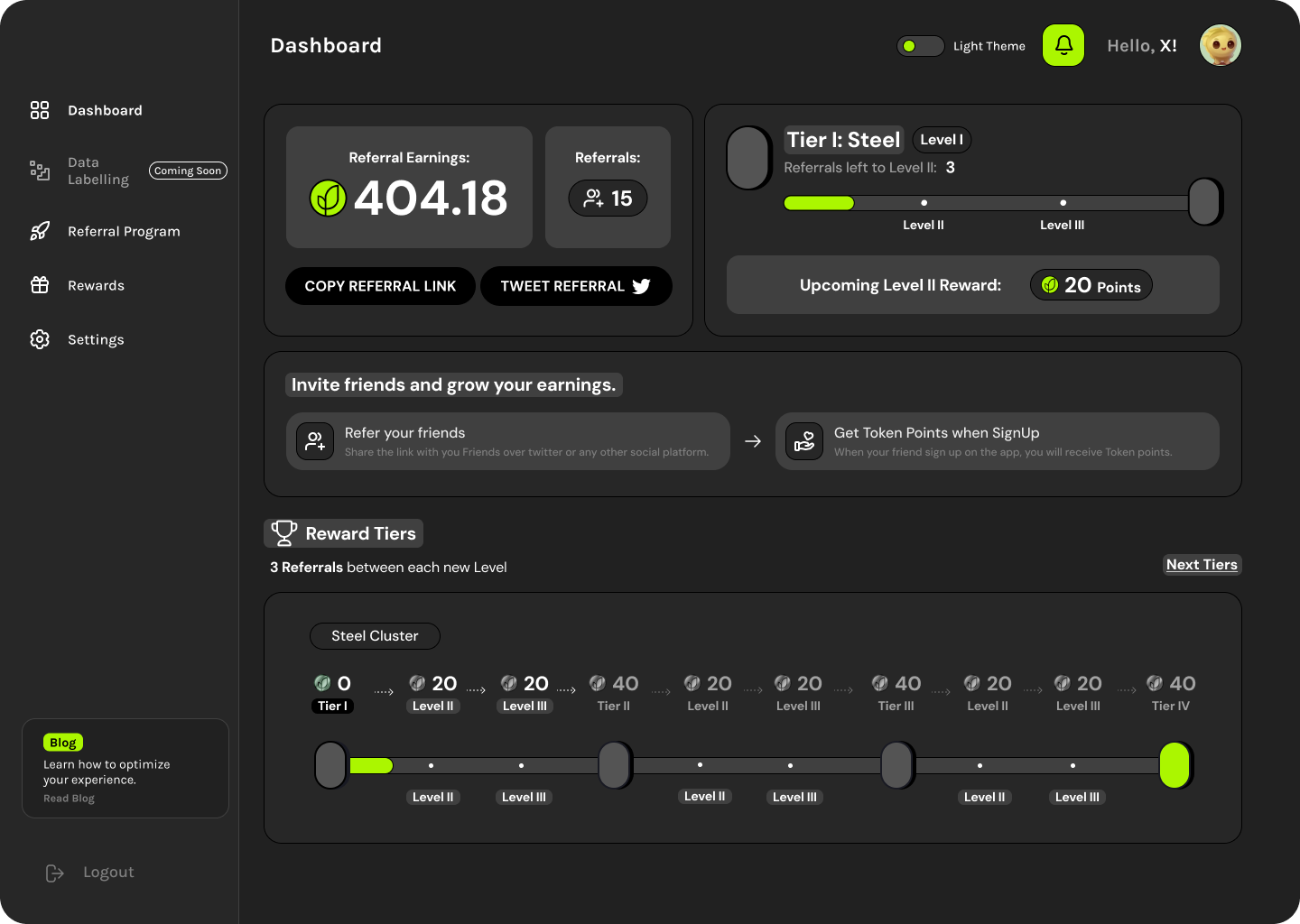
Task: Select the Tier I label under reward tiers
Action: click(x=332, y=706)
